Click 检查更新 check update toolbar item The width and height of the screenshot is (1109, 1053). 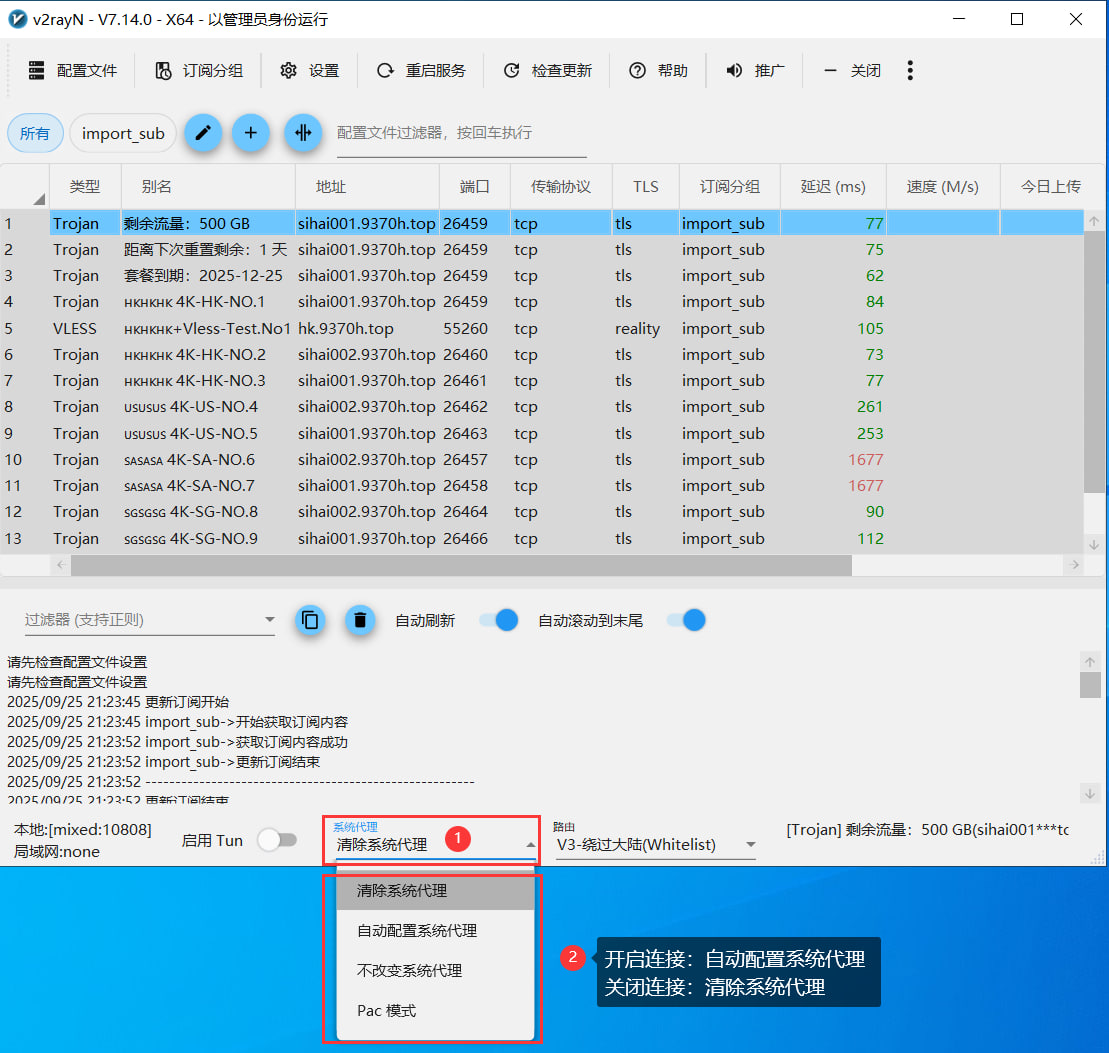(547, 70)
